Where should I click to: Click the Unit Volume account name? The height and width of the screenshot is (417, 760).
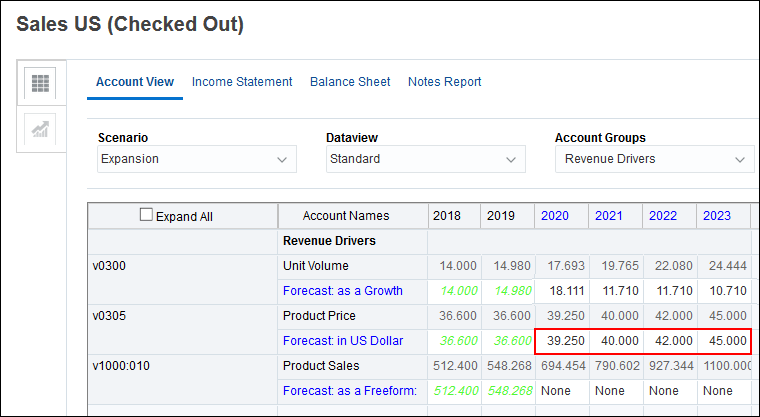pos(316,266)
